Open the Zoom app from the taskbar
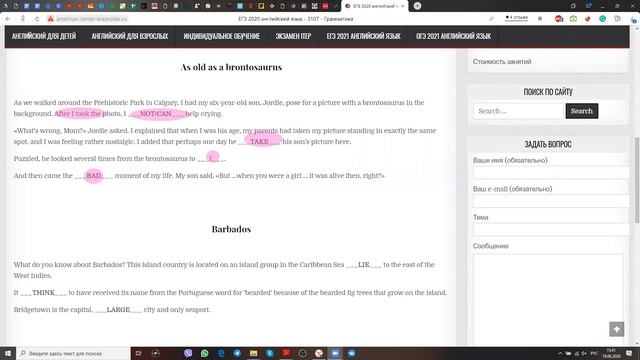 335,353
